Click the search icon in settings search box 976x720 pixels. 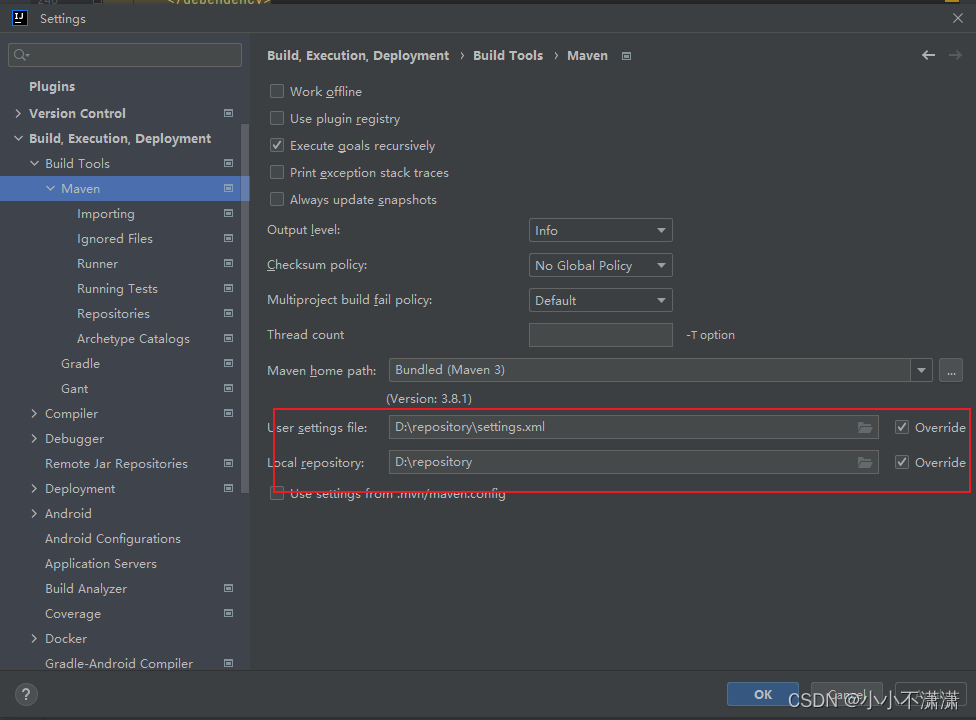(x=21, y=55)
